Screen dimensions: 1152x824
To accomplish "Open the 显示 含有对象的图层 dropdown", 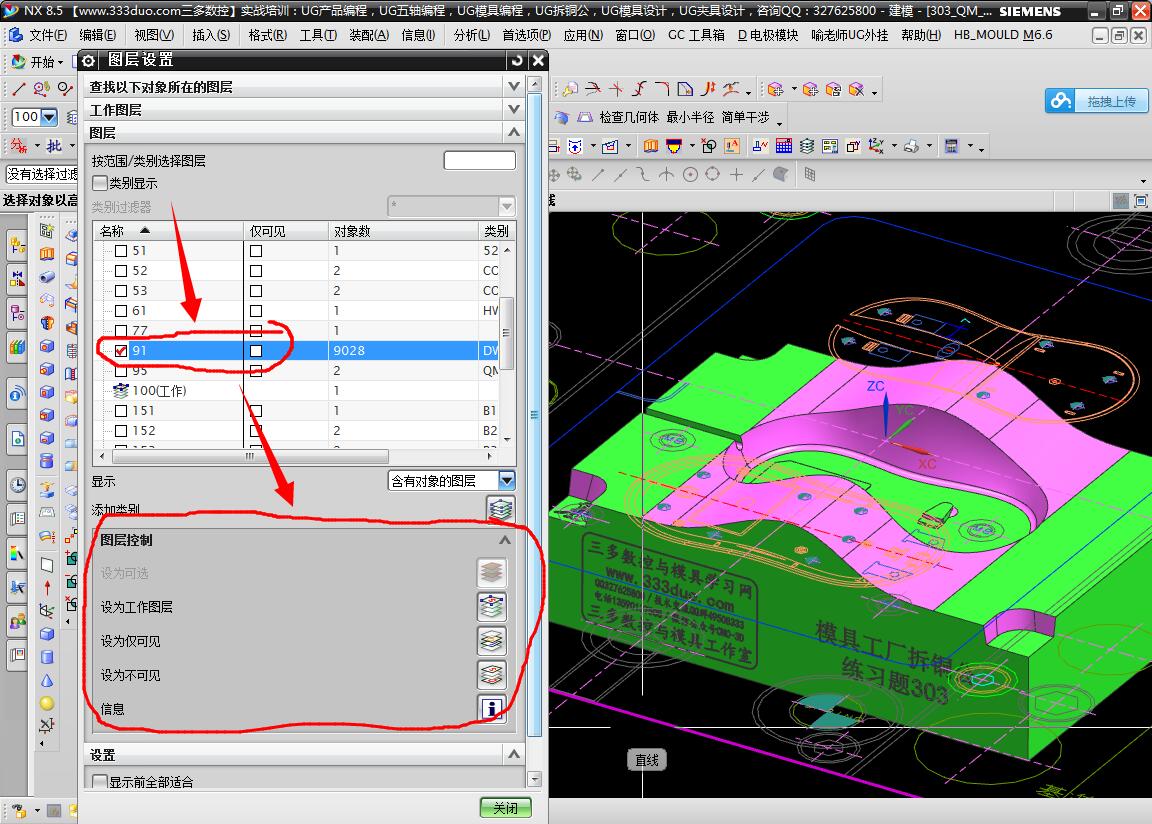I will point(507,481).
